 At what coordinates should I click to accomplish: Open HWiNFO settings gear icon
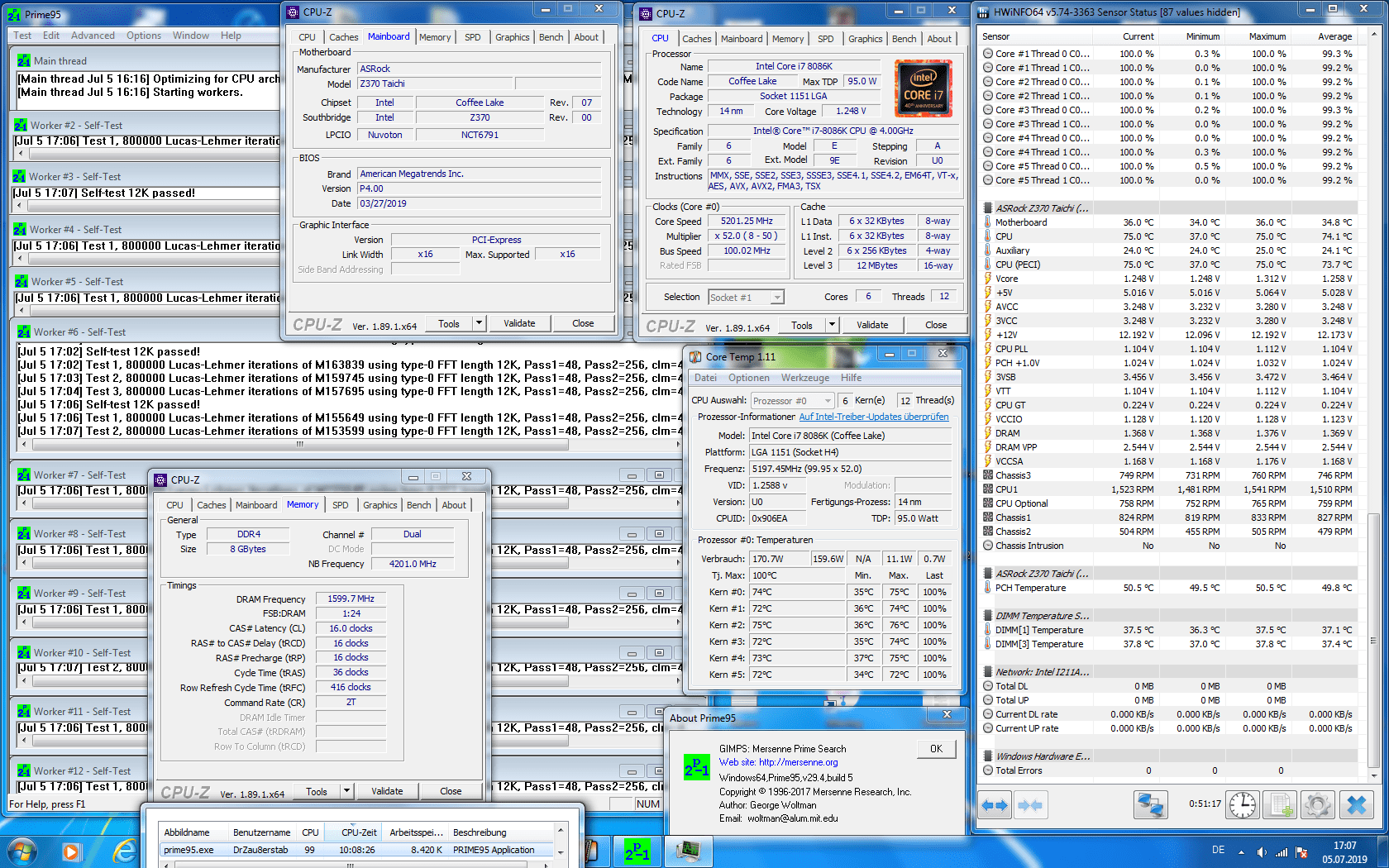1318,804
